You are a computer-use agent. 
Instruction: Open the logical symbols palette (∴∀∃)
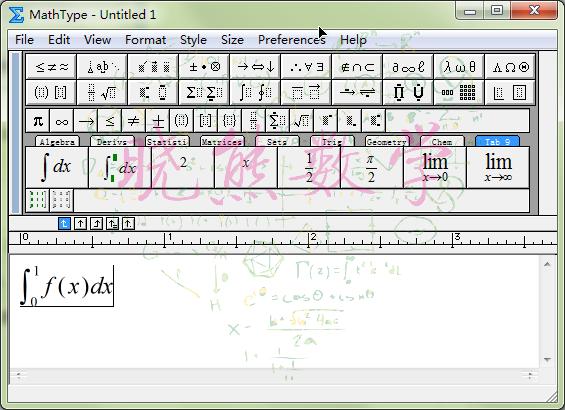[x=306, y=66]
